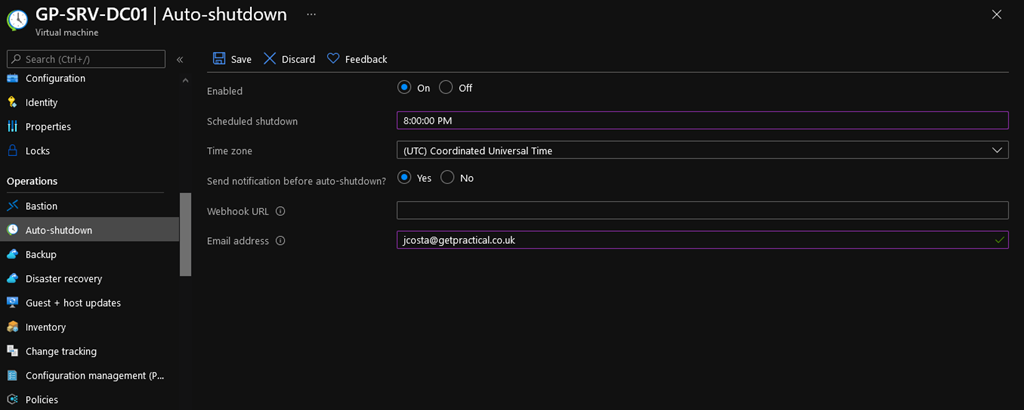Choose No for send notification
Image resolution: width=1024 pixels, height=410 pixels.
point(447,178)
